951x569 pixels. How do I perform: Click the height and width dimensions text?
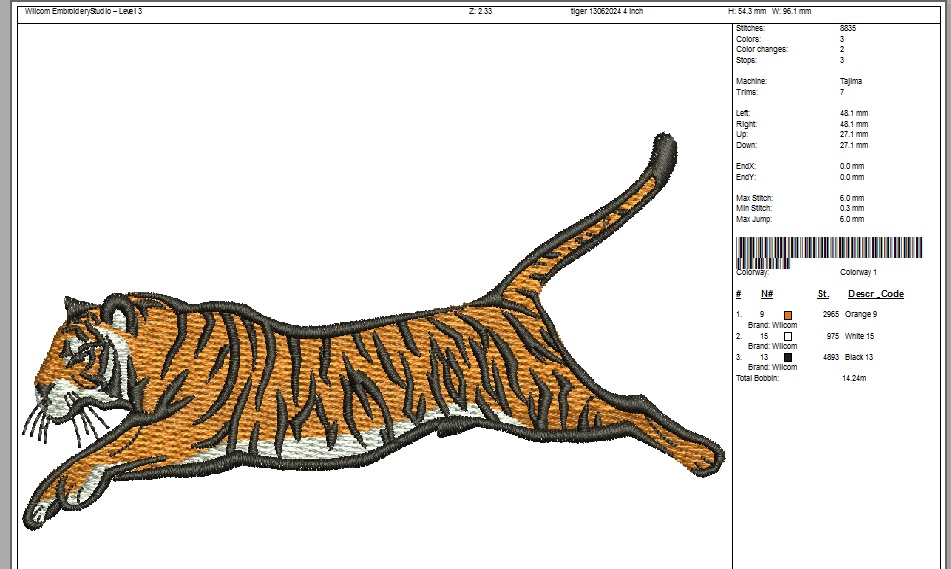point(769,12)
